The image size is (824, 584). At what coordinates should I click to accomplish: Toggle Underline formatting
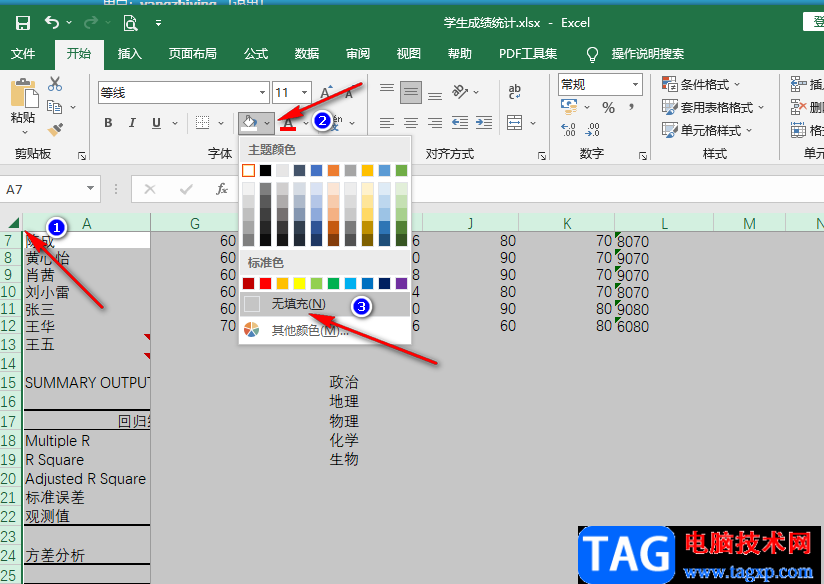click(156, 123)
